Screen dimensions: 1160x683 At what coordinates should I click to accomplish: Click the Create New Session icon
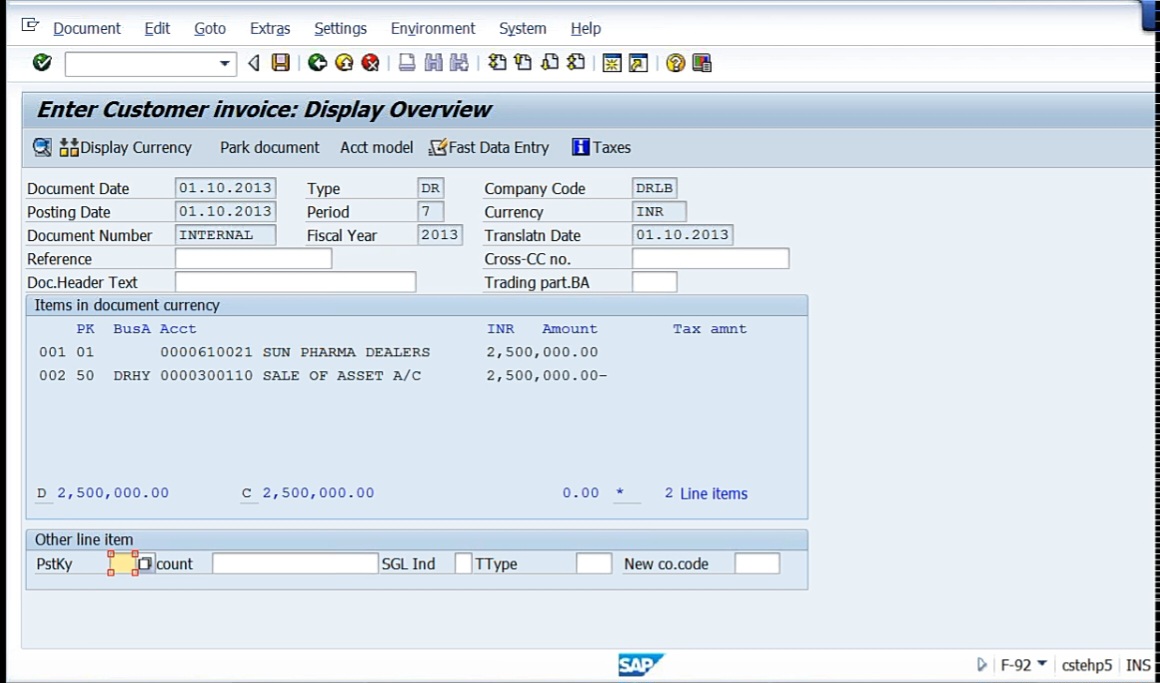[612, 63]
